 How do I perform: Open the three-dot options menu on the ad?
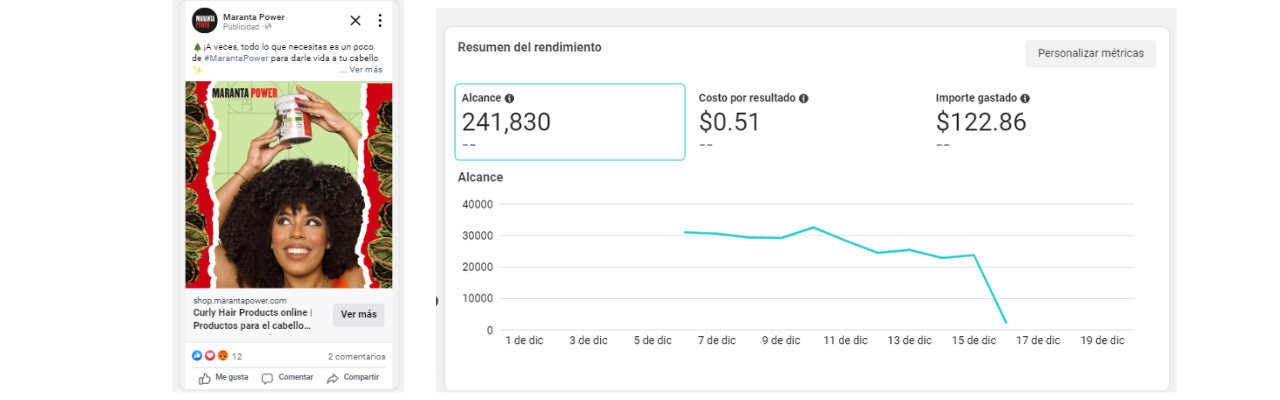coord(380,20)
